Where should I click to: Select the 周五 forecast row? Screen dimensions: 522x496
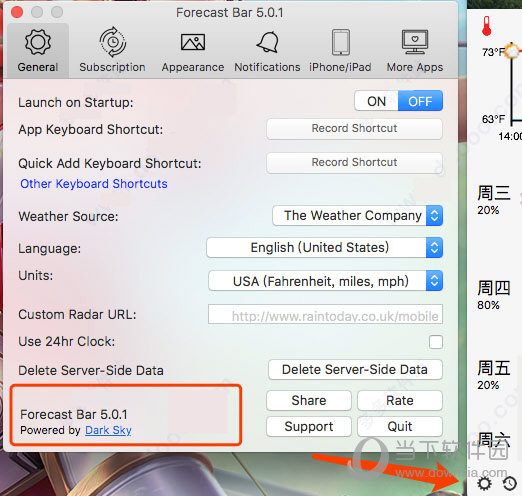(494, 375)
